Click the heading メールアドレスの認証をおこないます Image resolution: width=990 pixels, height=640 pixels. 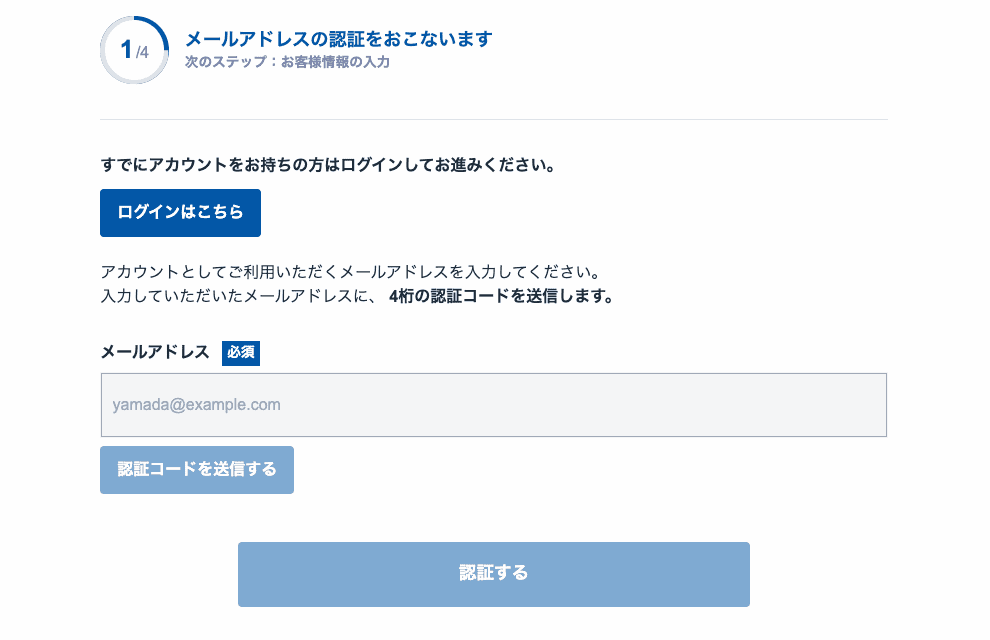coord(338,39)
